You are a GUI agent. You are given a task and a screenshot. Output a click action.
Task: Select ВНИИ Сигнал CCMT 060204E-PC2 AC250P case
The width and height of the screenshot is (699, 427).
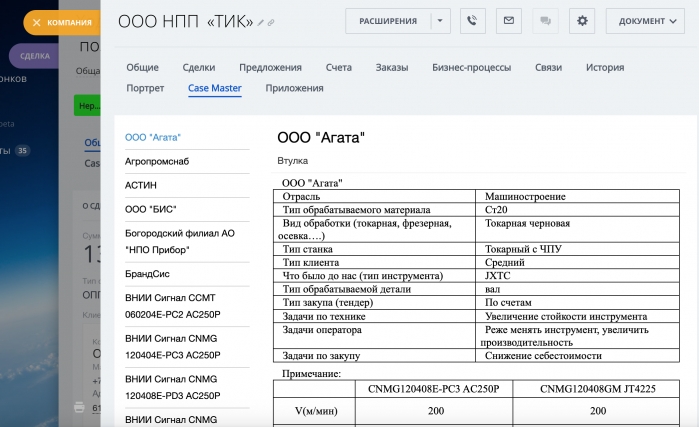173,306
